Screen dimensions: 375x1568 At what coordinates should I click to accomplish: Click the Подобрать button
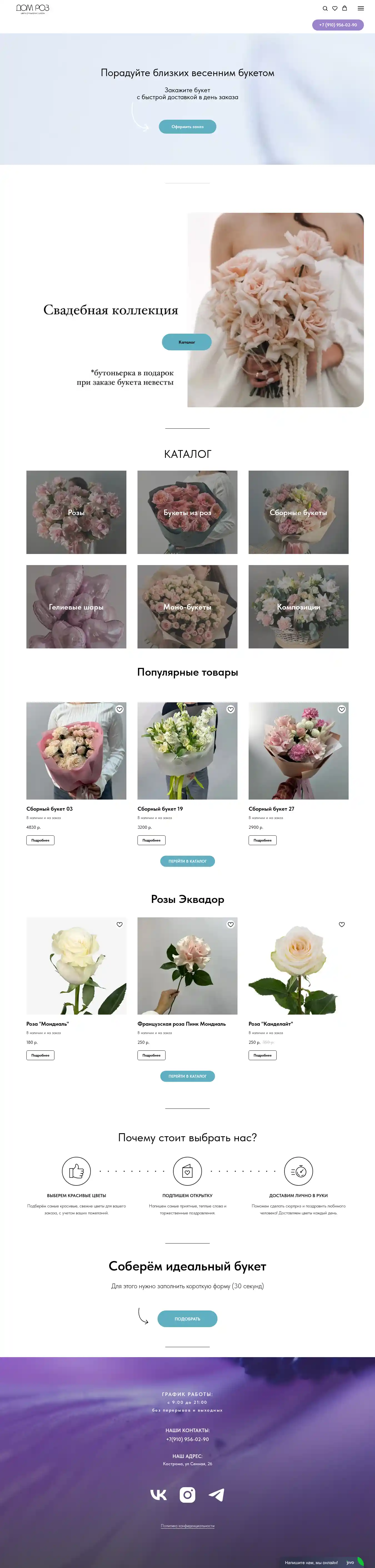[x=187, y=1319]
